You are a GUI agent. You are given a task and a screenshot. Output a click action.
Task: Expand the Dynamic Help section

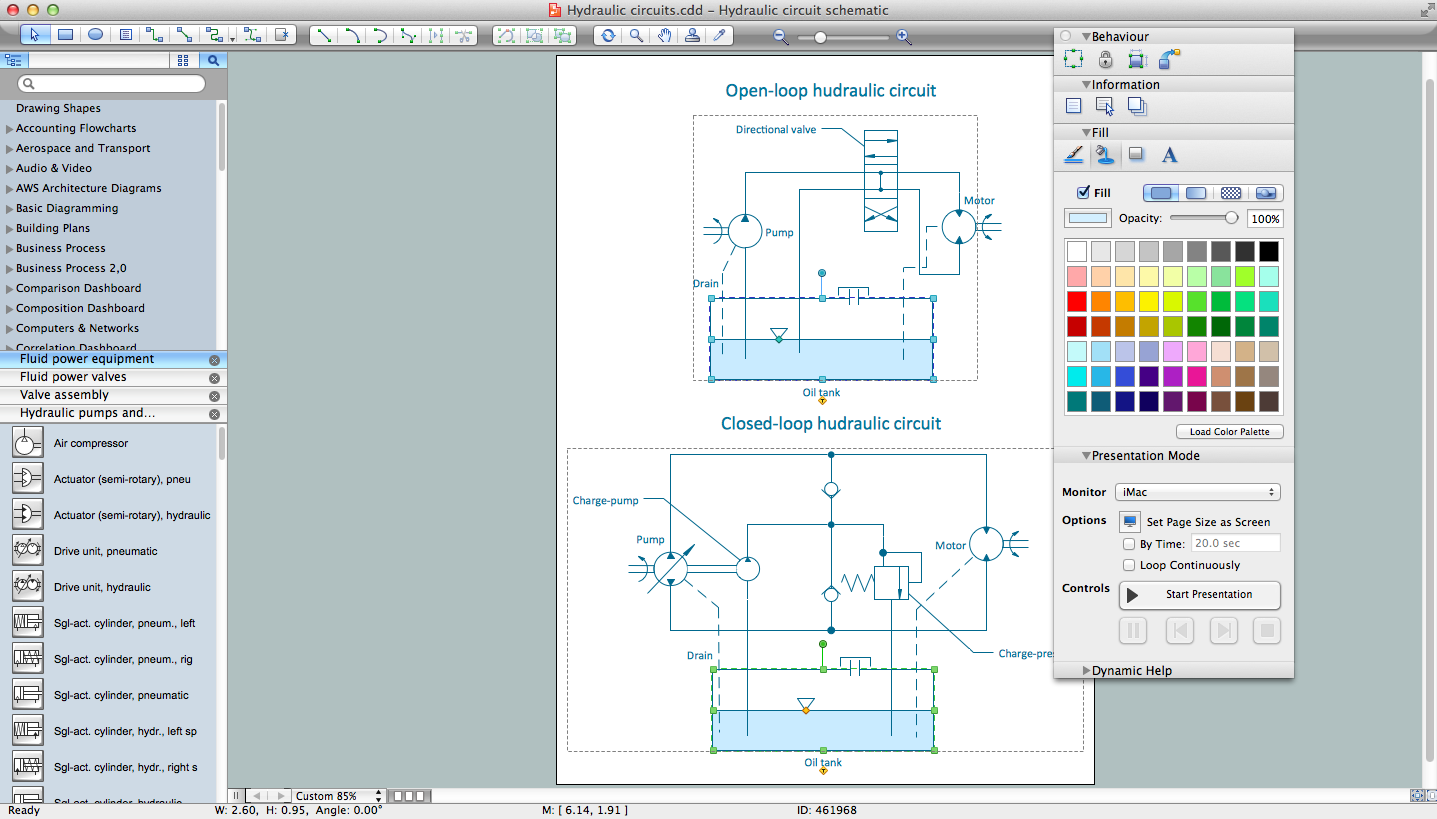(1087, 670)
